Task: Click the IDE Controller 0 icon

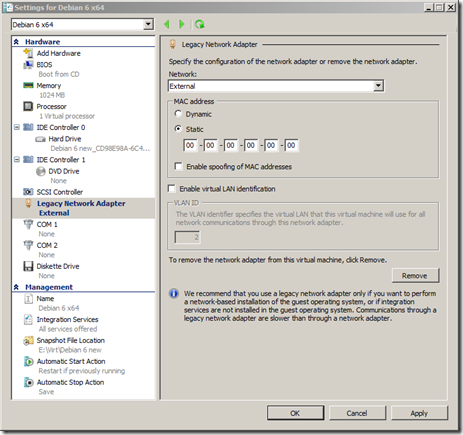Action: 28,127
